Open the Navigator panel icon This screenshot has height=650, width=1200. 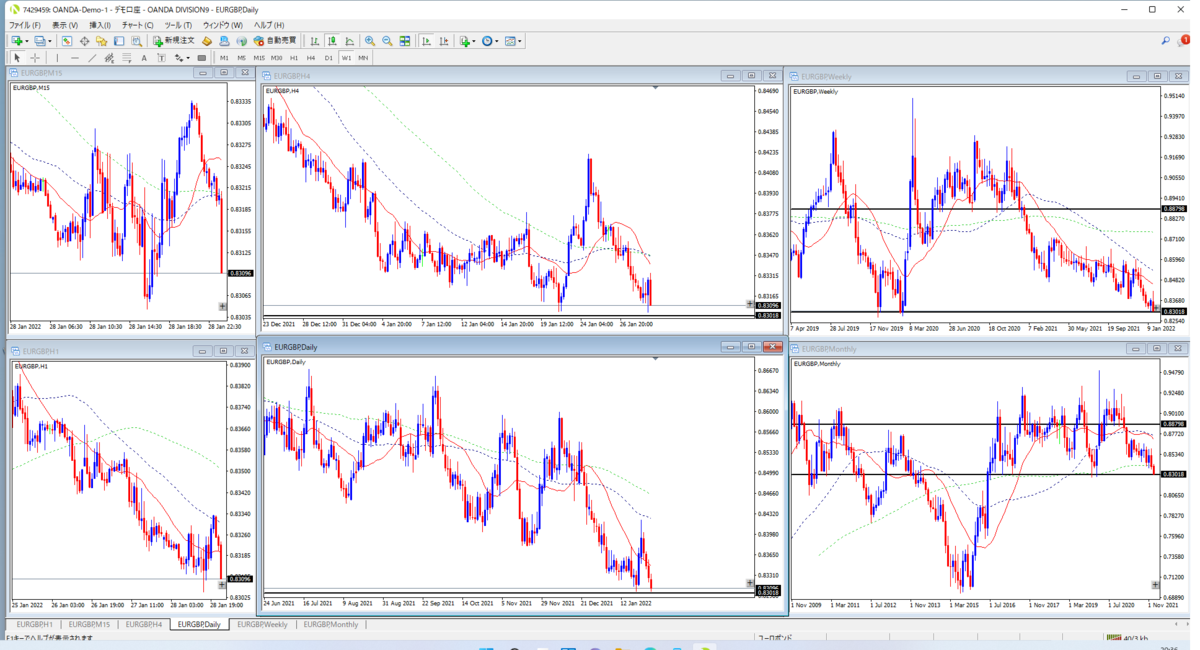(101, 41)
